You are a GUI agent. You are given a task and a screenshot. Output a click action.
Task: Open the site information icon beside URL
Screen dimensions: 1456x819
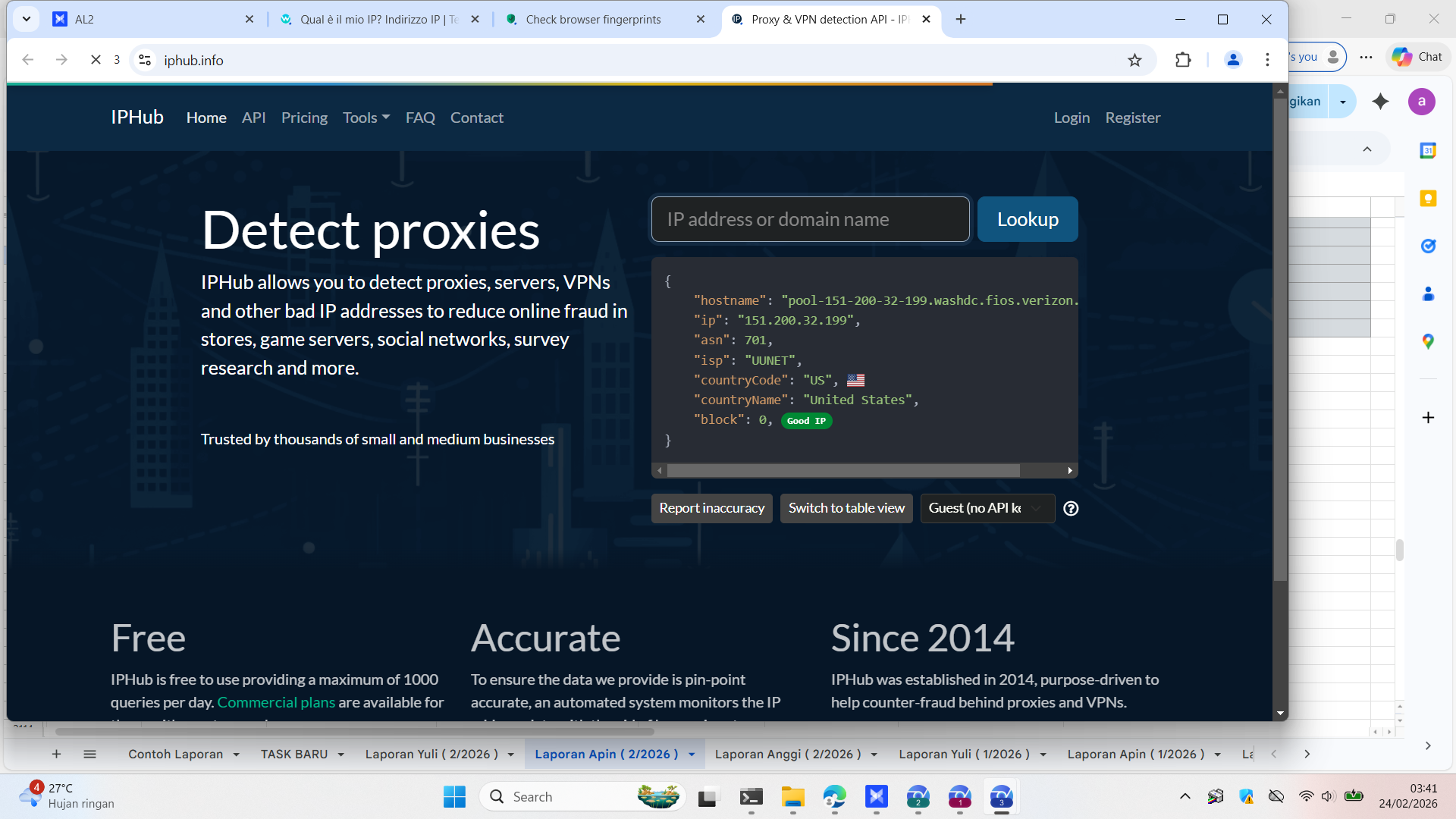point(145,60)
